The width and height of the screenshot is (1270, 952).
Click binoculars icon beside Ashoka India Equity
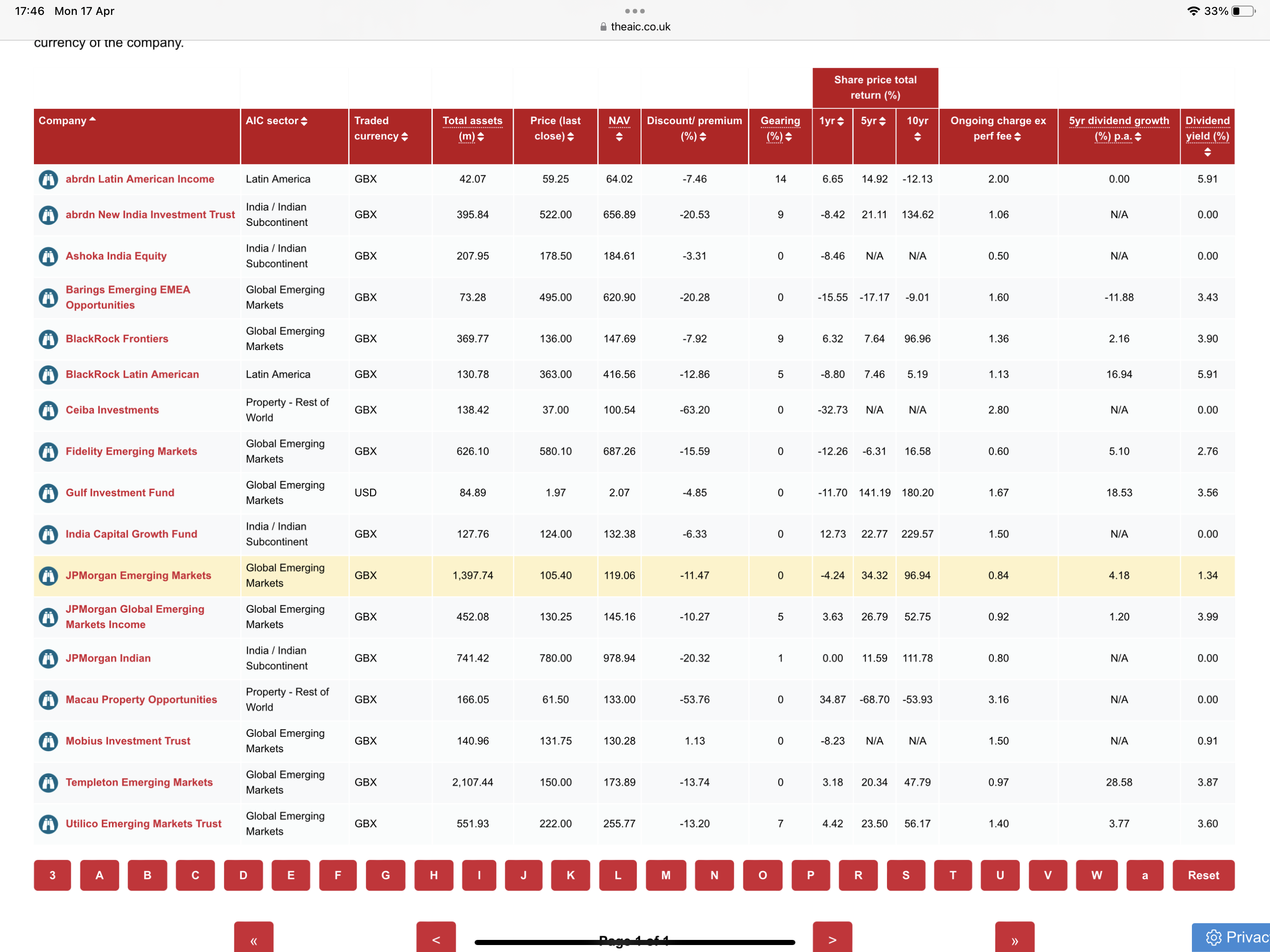point(48,256)
